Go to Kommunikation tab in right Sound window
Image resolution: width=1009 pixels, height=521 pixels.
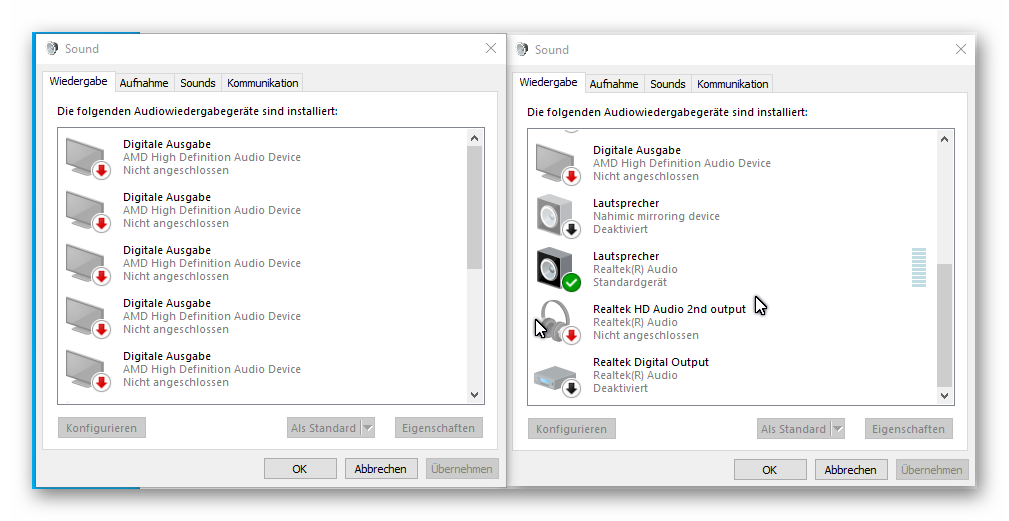coord(732,84)
